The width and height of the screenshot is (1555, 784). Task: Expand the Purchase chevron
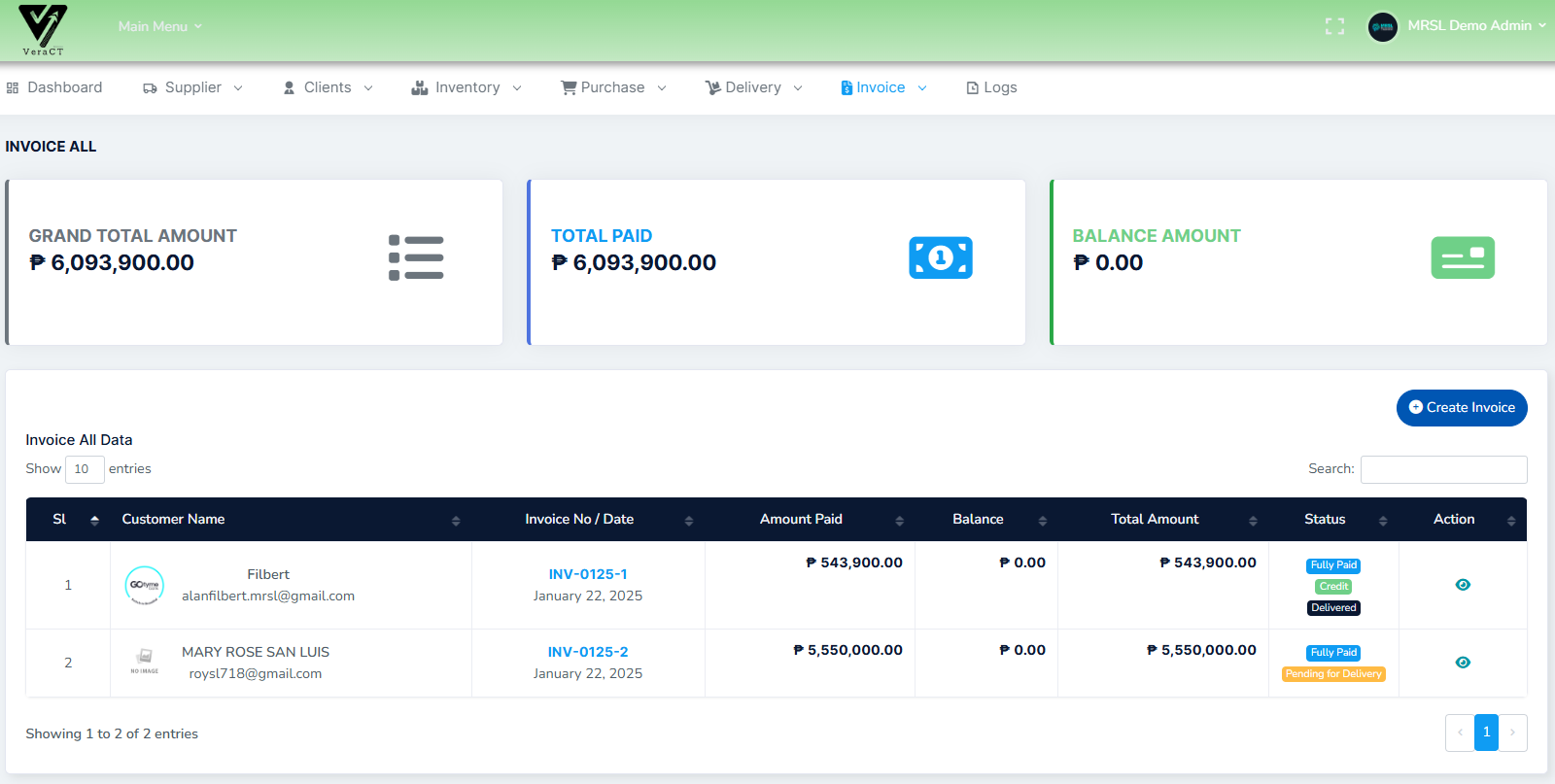[x=662, y=88]
